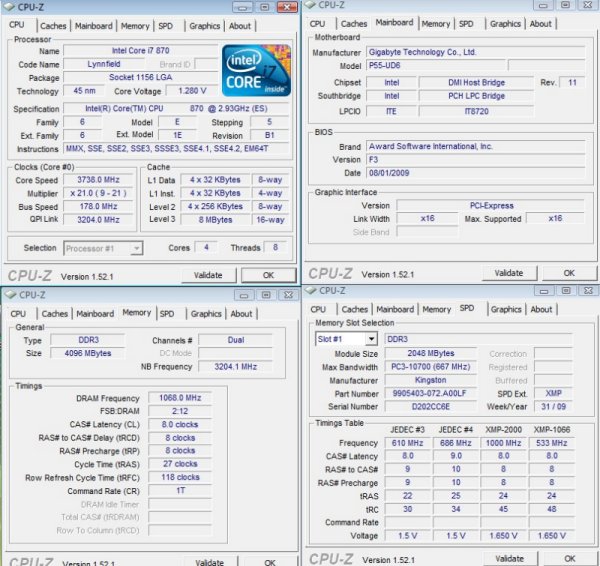Viewport: 600px width, 566px height.
Task: Switch to About tab in Mainboard window
Action: click(540, 24)
